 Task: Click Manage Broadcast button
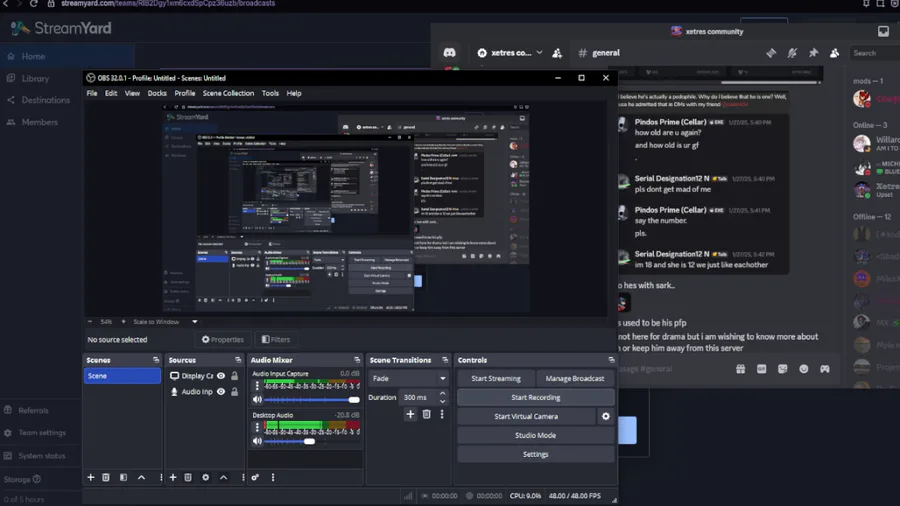coord(575,379)
